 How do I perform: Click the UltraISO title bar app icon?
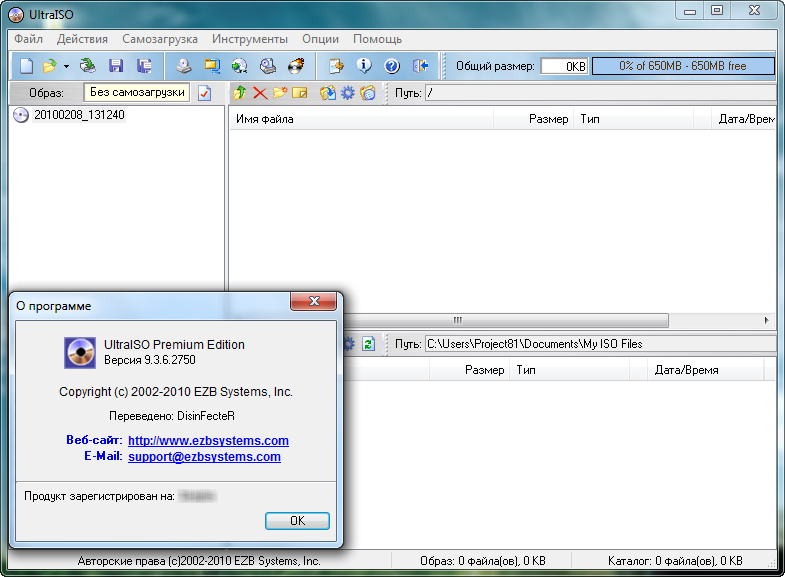coord(16,15)
